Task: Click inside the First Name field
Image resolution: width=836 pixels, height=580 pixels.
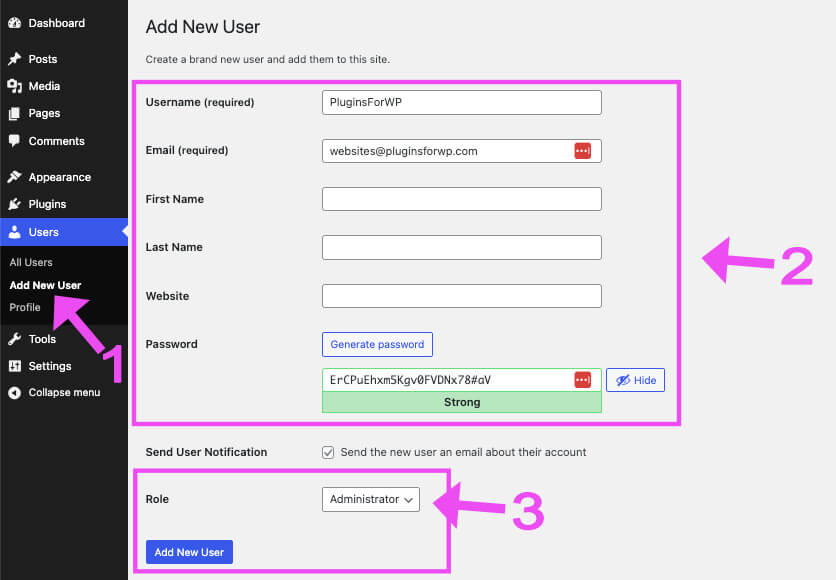Action: click(x=461, y=198)
